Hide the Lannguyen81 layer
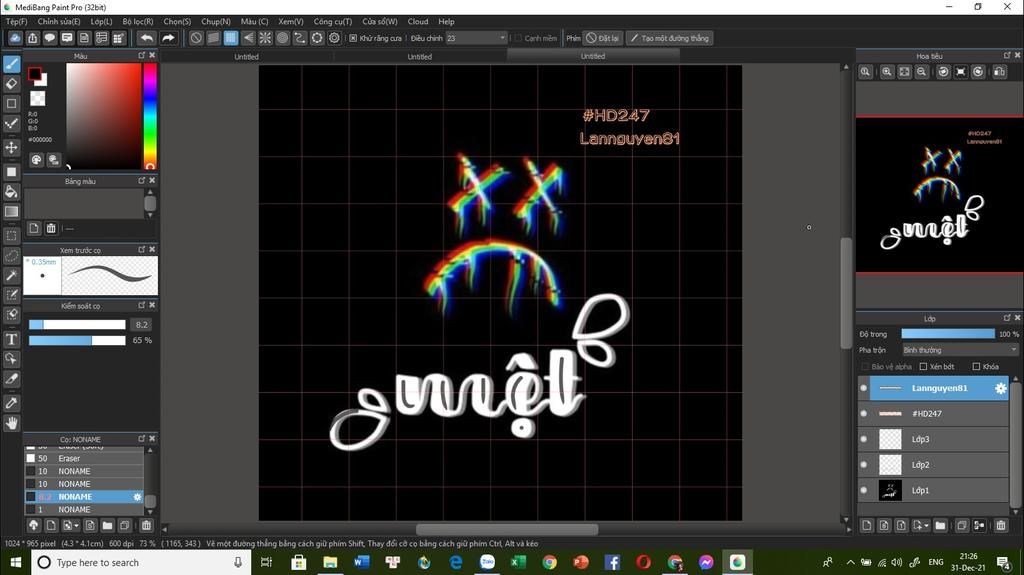Screen dimensions: 1024x575 click(864, 388)
